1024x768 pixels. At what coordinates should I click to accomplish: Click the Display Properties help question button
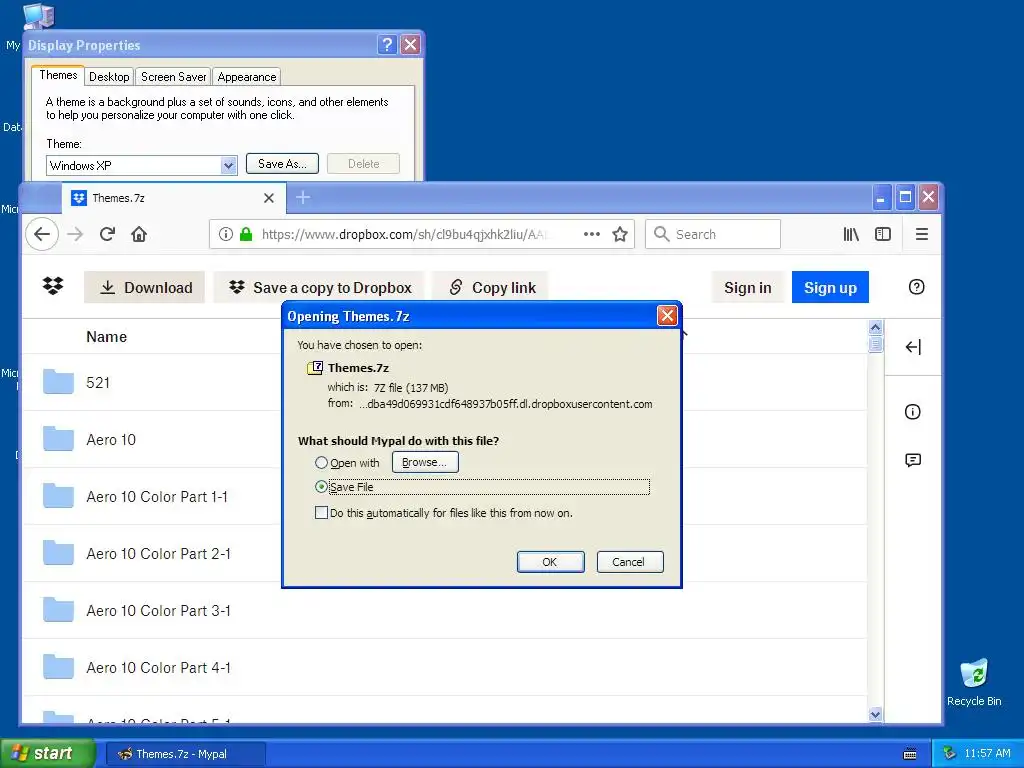(x=387, y=44)
